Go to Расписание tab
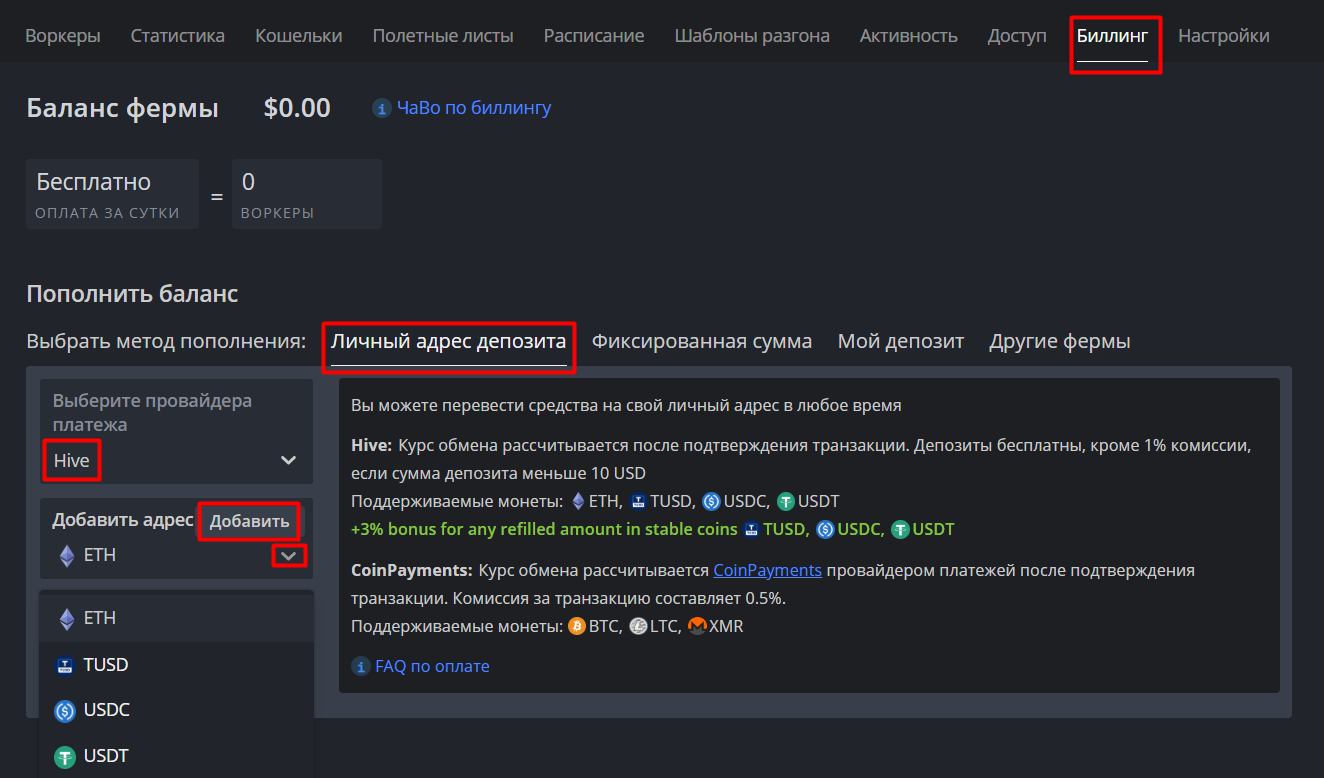Screen dimensions: 1324x778 594,36
